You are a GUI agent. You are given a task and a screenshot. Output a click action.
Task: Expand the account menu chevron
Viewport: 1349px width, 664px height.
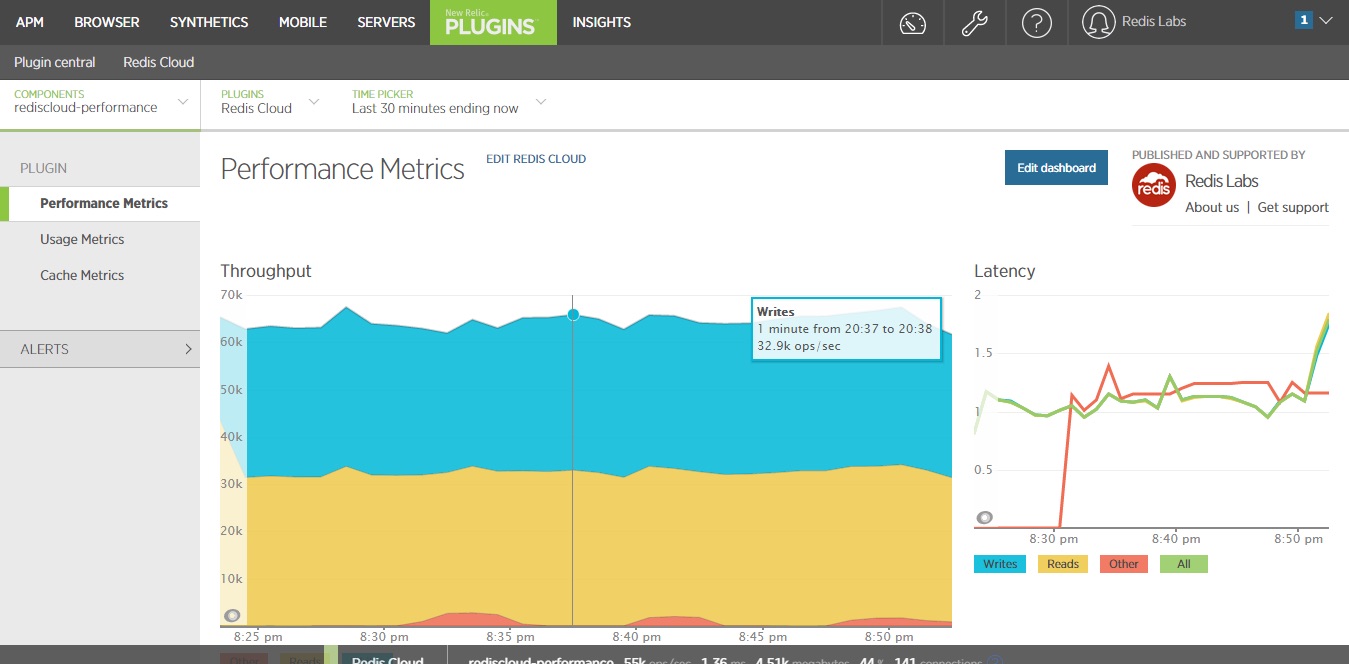(1326, 20)
